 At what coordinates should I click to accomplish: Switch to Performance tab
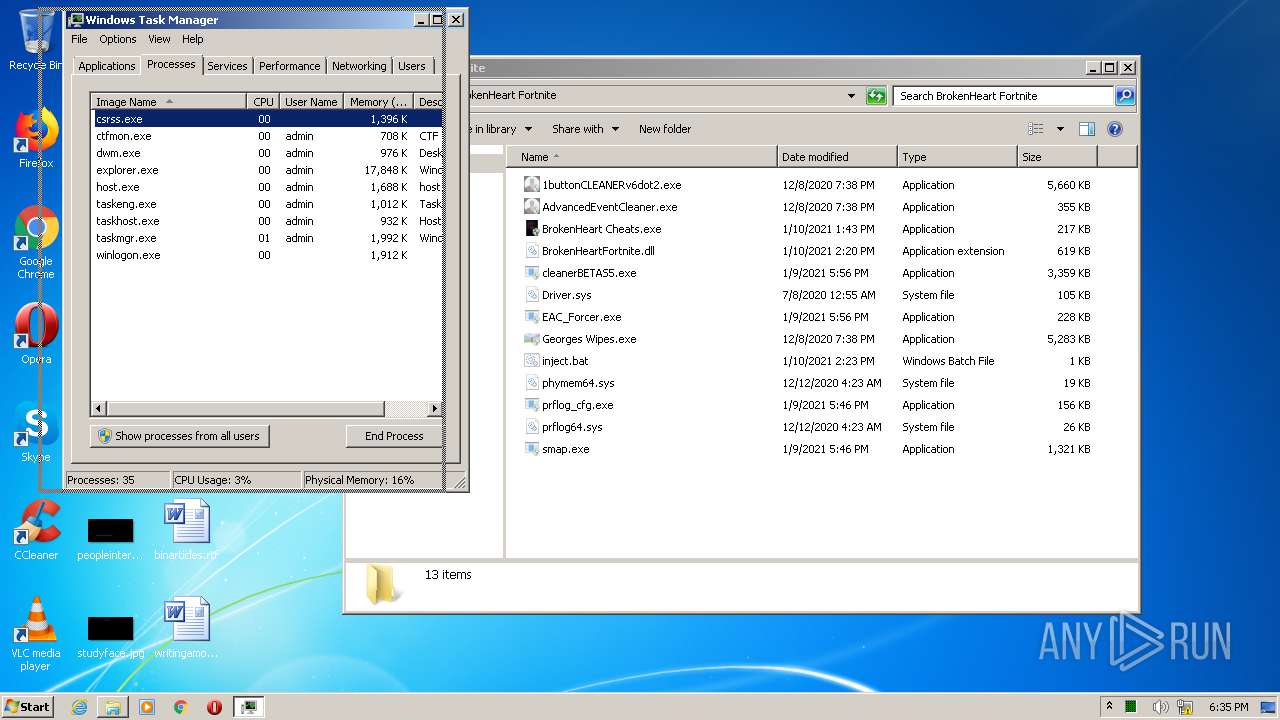289,66
